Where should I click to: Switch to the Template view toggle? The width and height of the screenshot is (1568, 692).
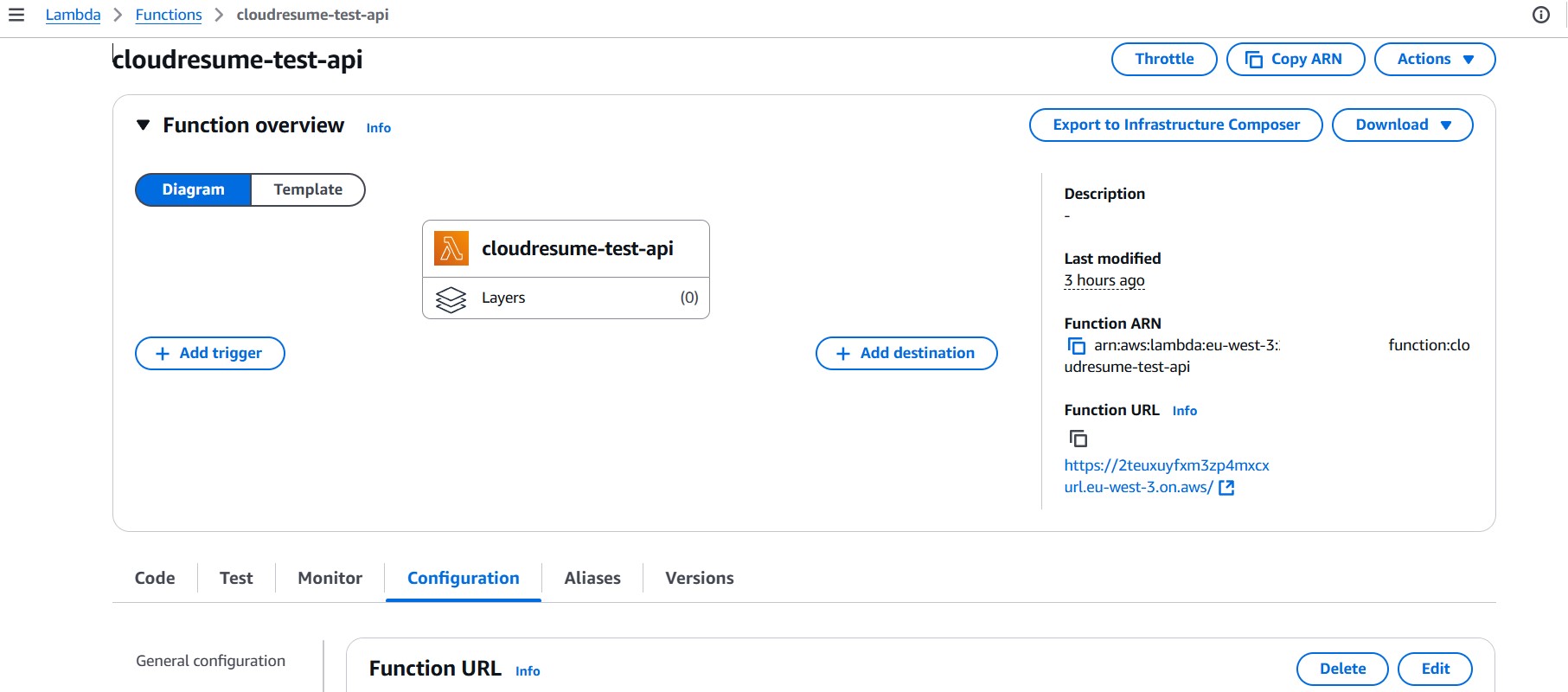tap(308, 189)
